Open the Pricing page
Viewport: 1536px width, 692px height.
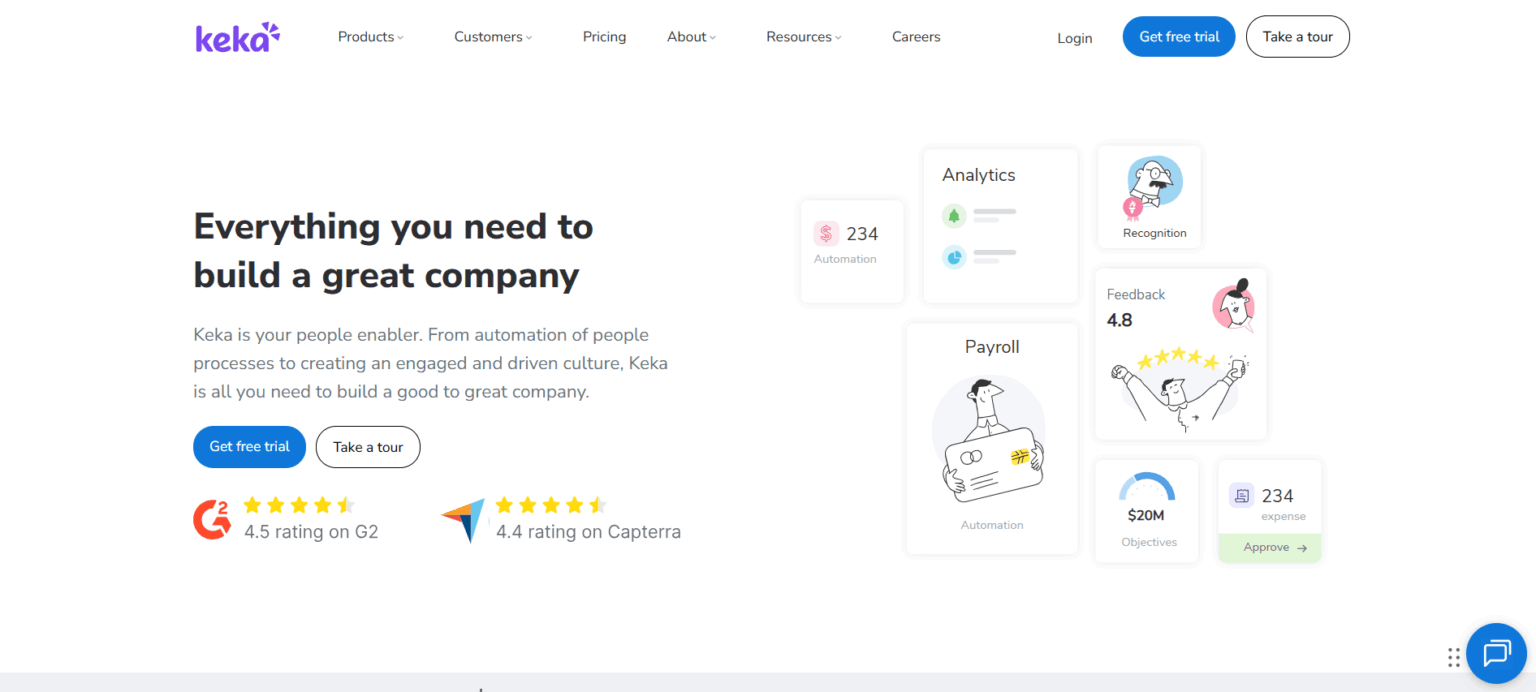[x=604, y=37]
